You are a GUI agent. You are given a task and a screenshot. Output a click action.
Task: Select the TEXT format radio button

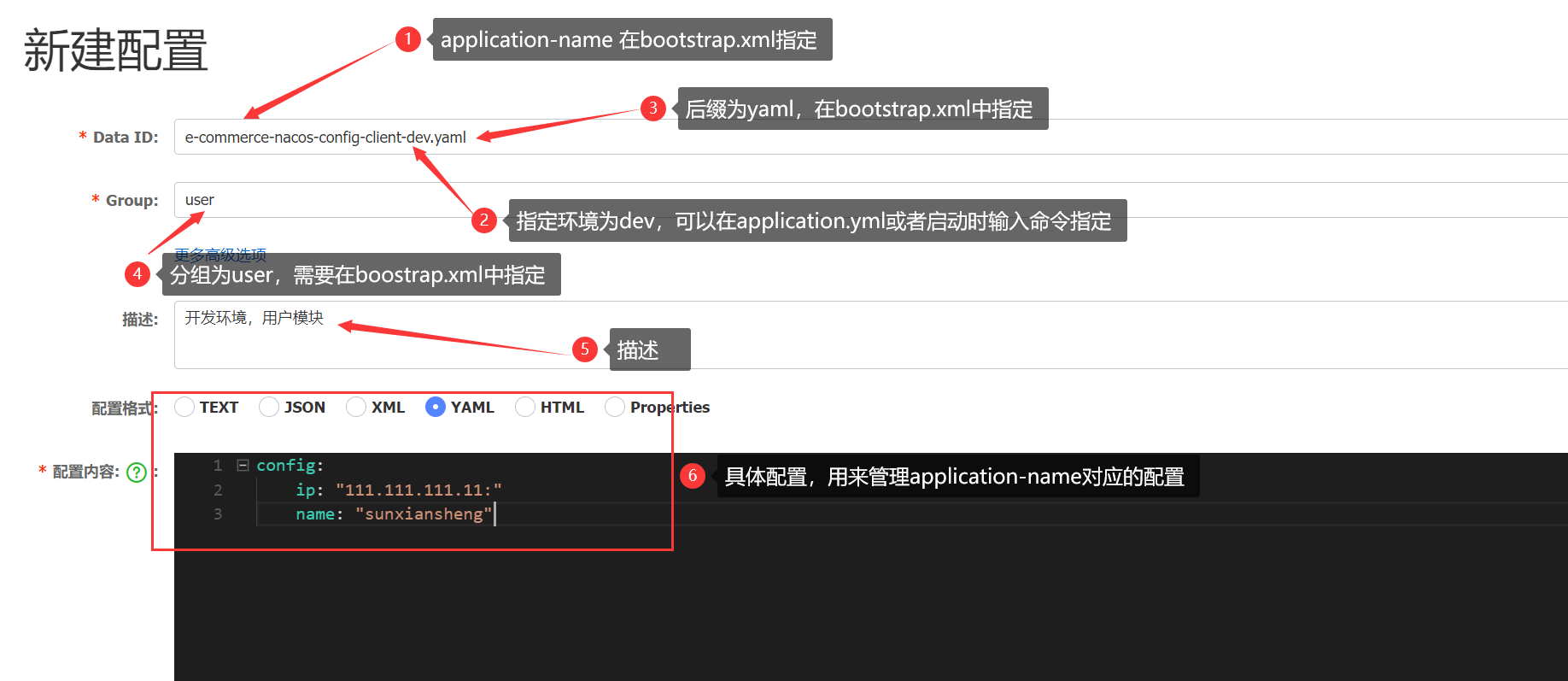point(184,407)
